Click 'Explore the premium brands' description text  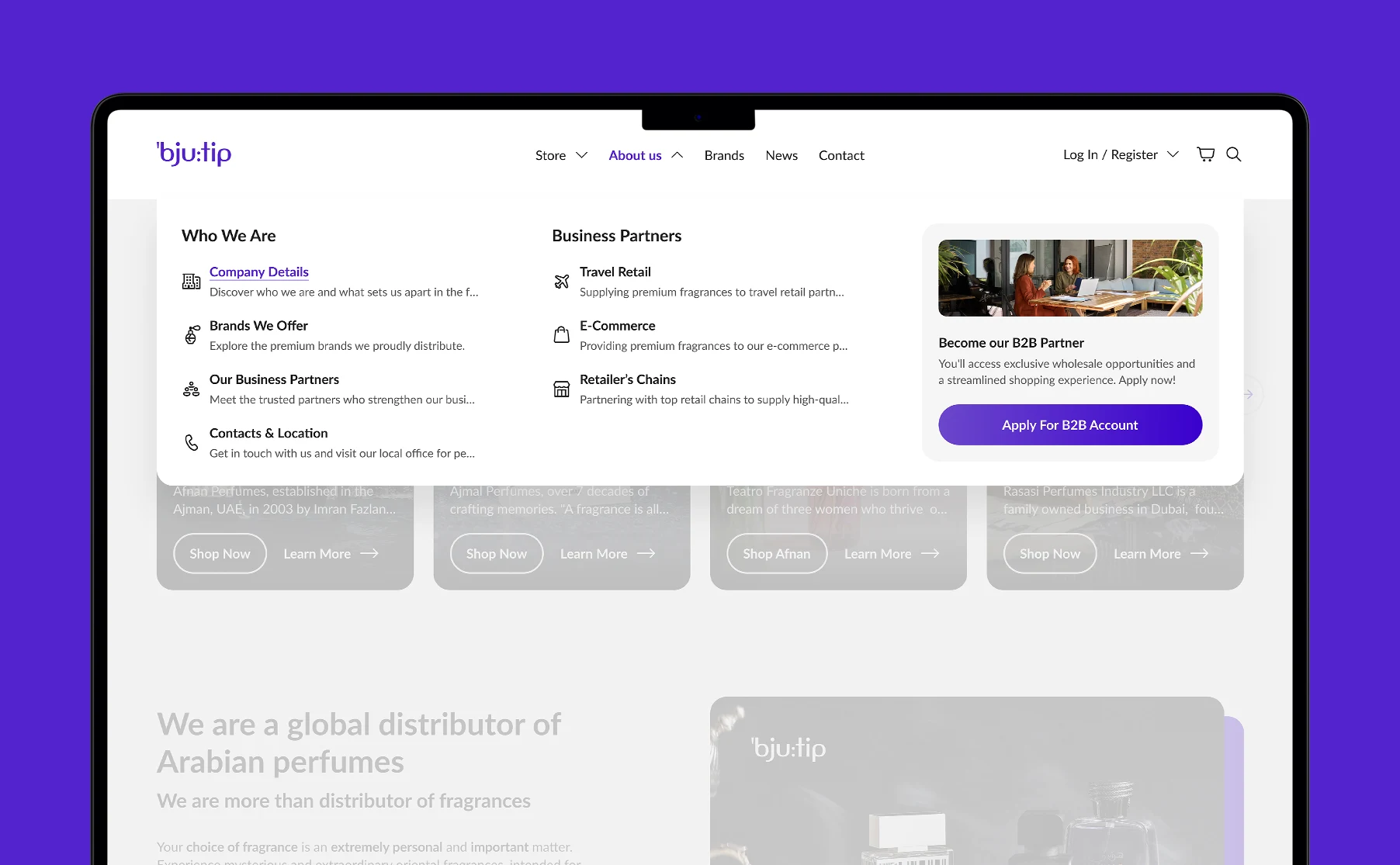click(x=337, y=345)
